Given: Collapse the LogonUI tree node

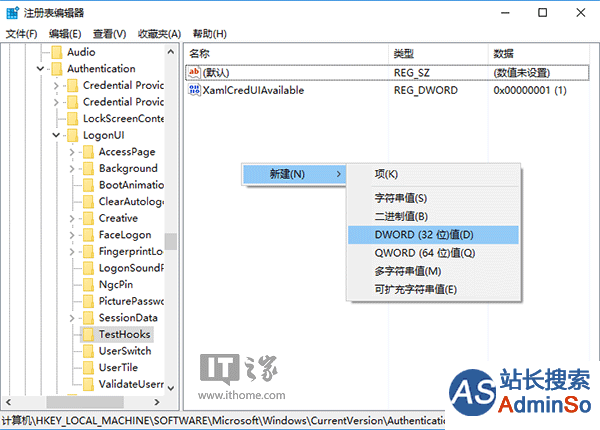Looking at the screenshot, I should click(56, 135).
